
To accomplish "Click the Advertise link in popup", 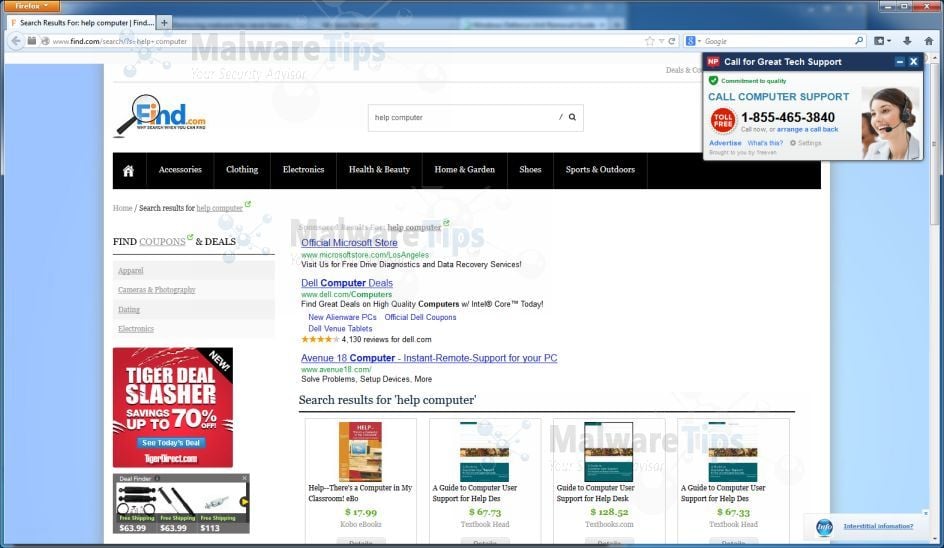I will tap(725, 143).
